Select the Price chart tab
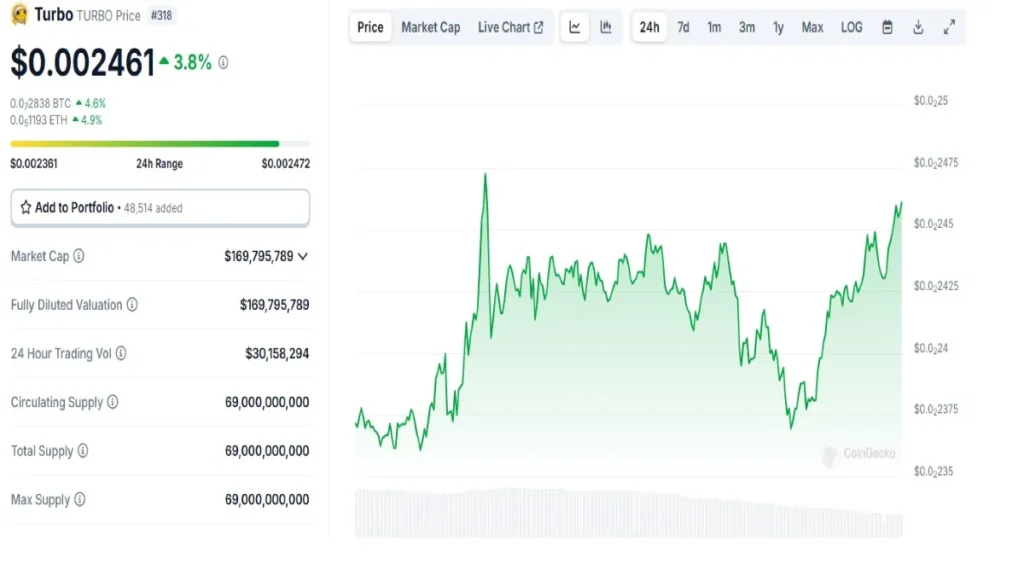 370,27
